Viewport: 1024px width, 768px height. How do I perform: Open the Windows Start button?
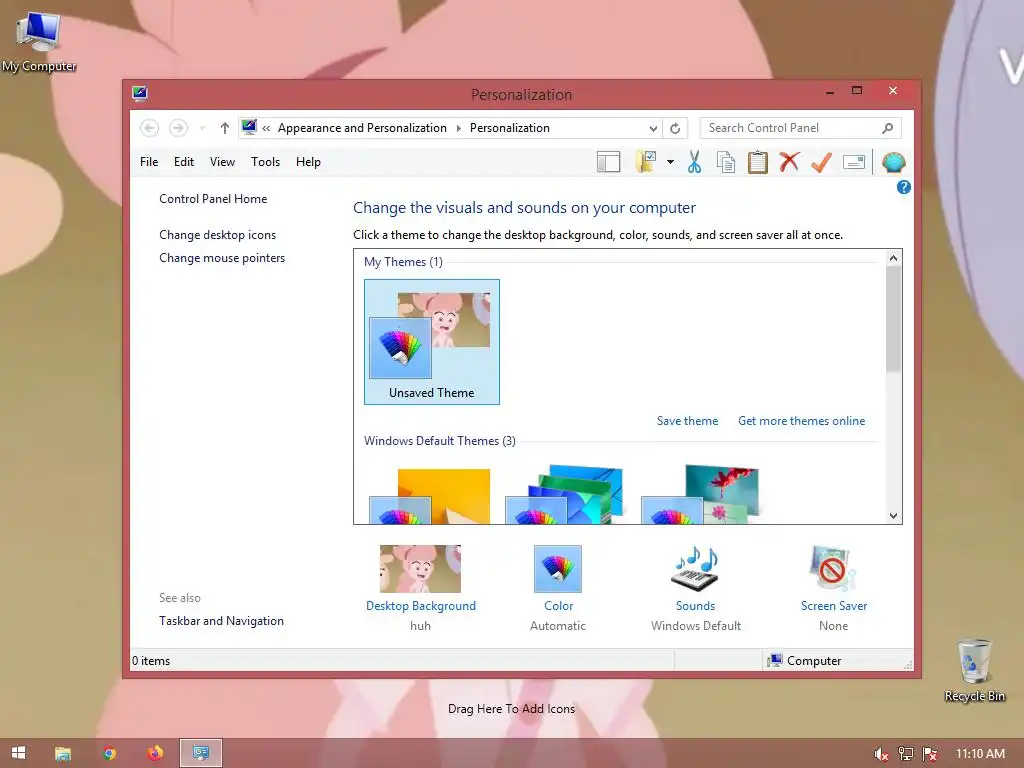pyautogui.click(x=18, y=753)
